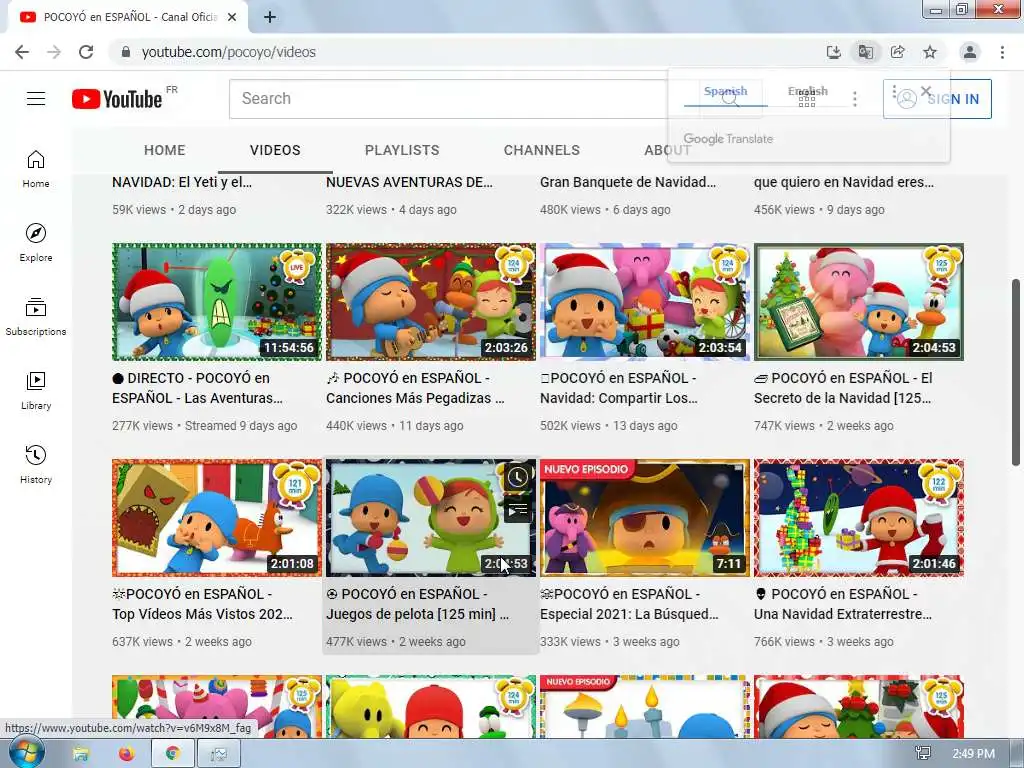Click the Google Translate icon in address bar

(x=865, y=52)
